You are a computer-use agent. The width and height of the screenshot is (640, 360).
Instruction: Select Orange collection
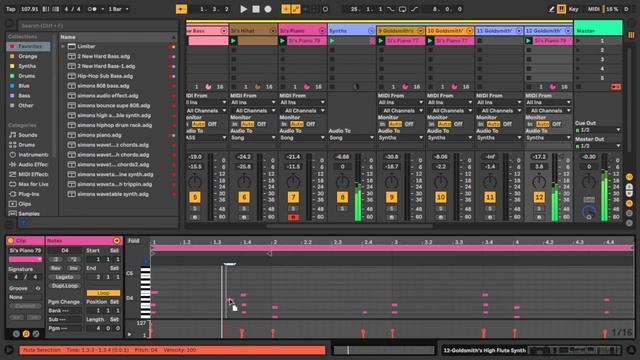click(x=27, y=56)
